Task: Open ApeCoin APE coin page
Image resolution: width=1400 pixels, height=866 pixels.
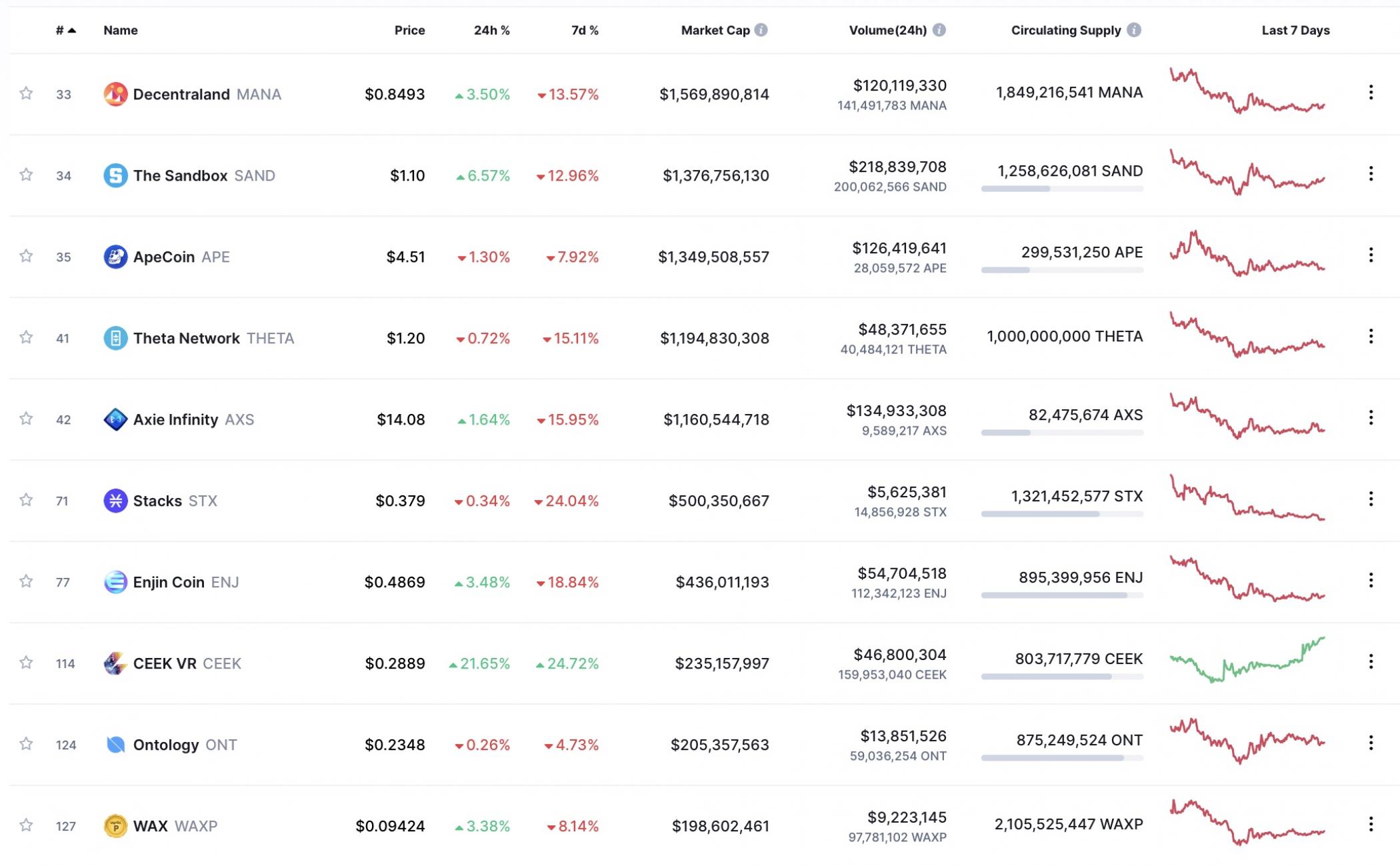Action: point(181,257)
